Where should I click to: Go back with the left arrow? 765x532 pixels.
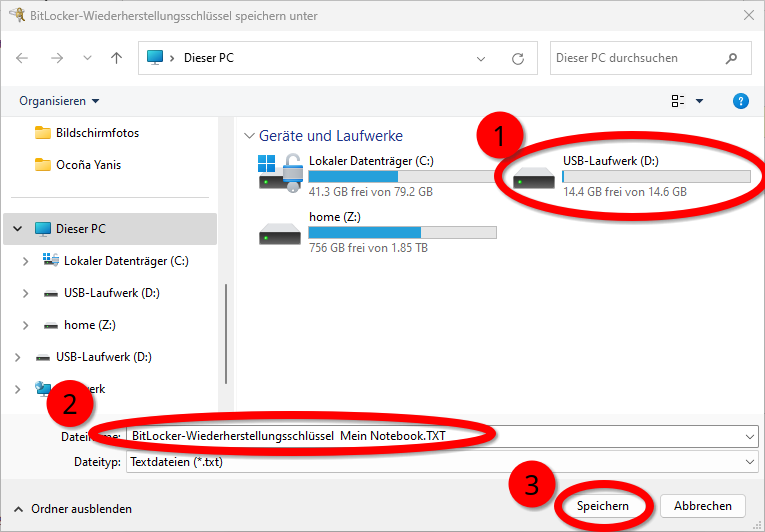(x=22, y=58)
